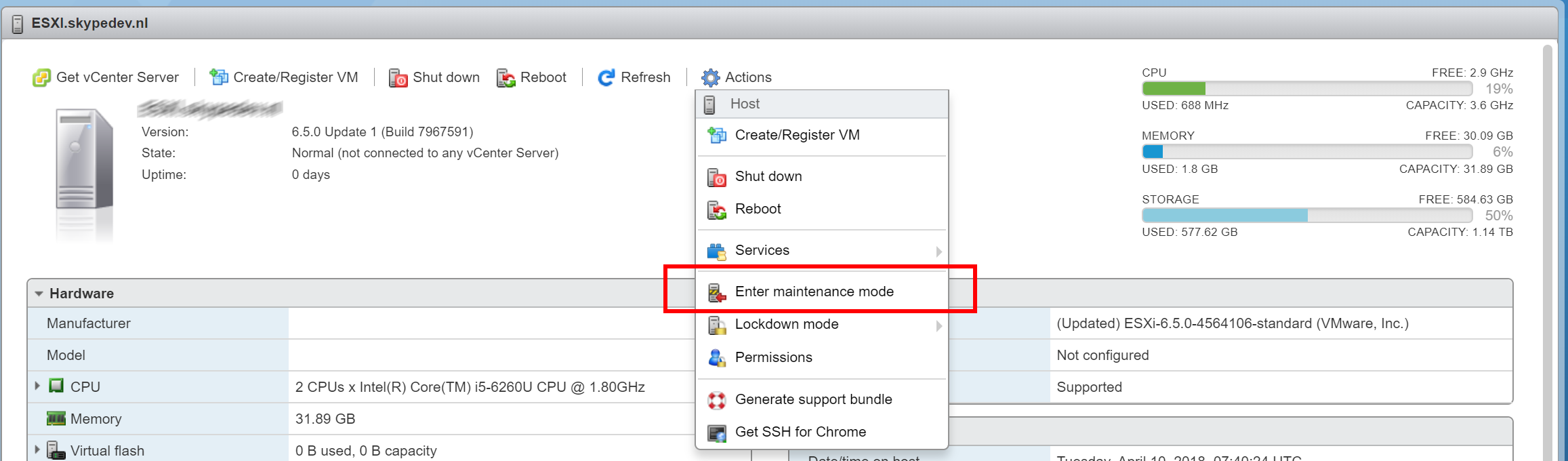Click the Memory icon in Hardware table
The image size is (1568, 461).
(56, 418)
